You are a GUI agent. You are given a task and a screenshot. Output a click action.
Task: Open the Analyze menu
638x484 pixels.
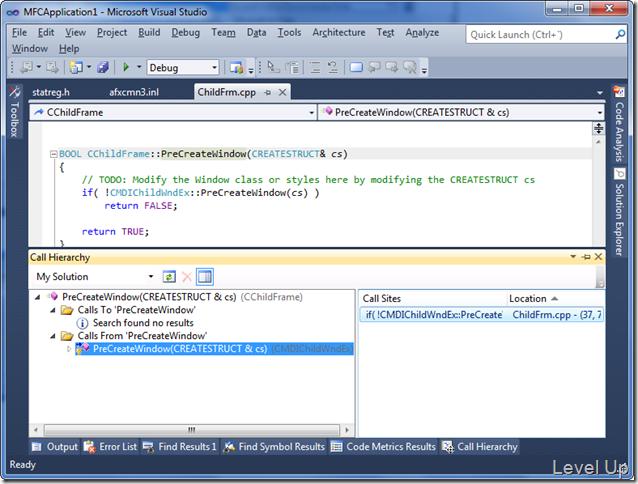422,33
